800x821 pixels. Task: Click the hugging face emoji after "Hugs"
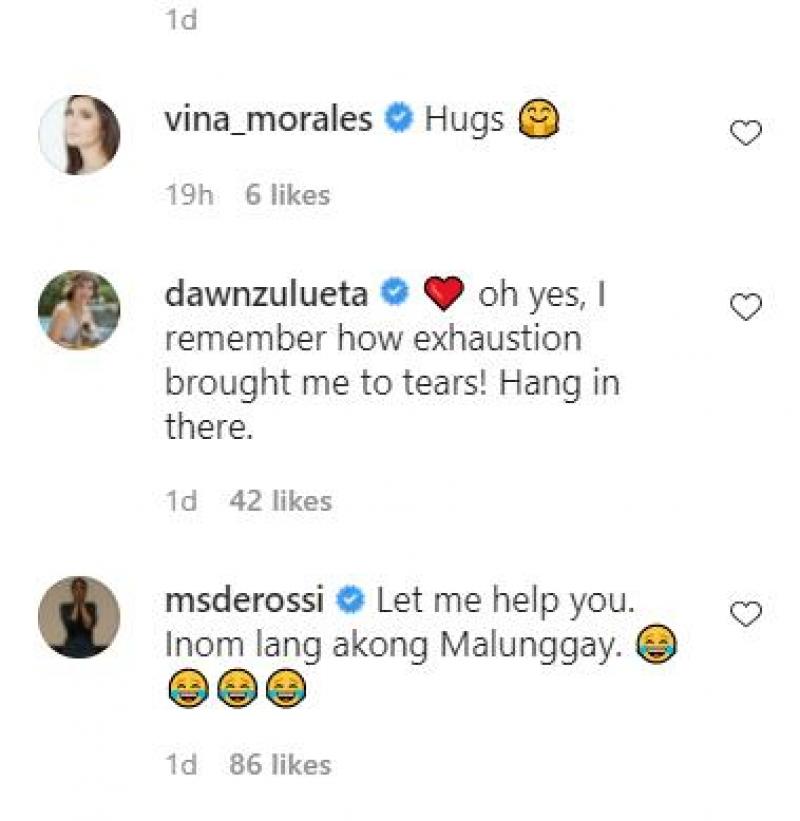point(539,122)
